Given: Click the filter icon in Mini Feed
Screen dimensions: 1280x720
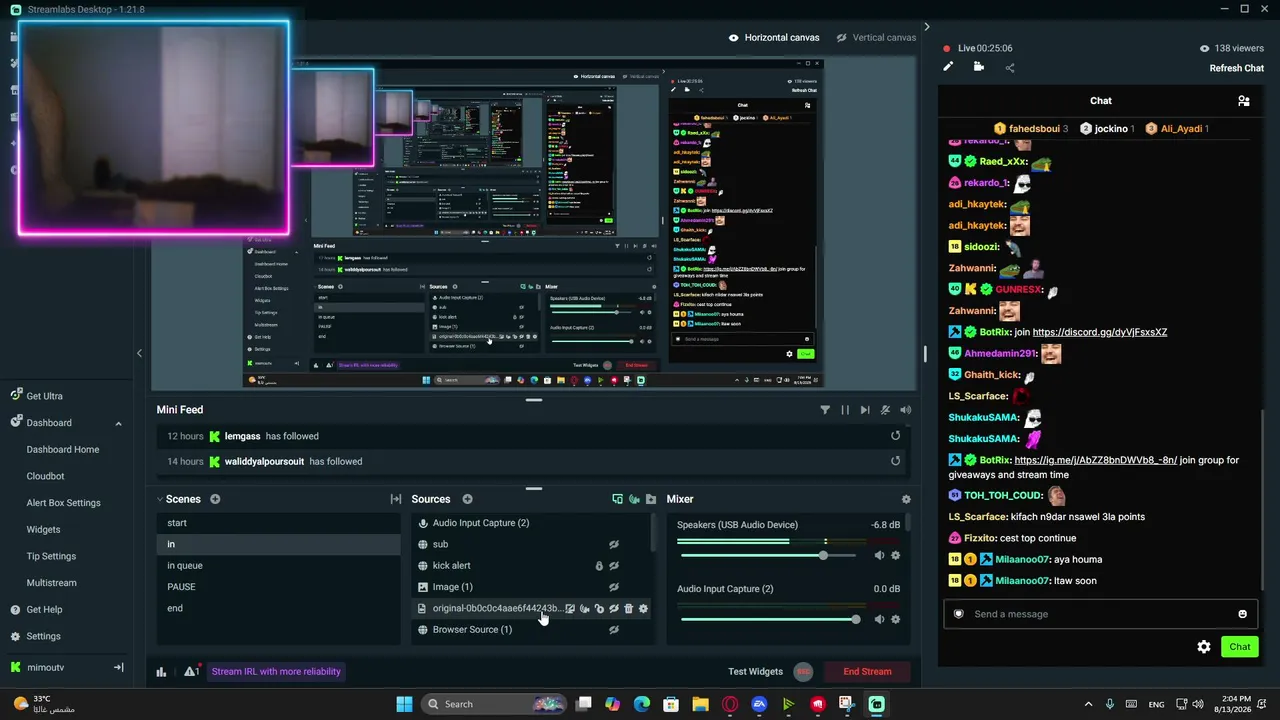Looking at the screenshot, I should (825, 410).
